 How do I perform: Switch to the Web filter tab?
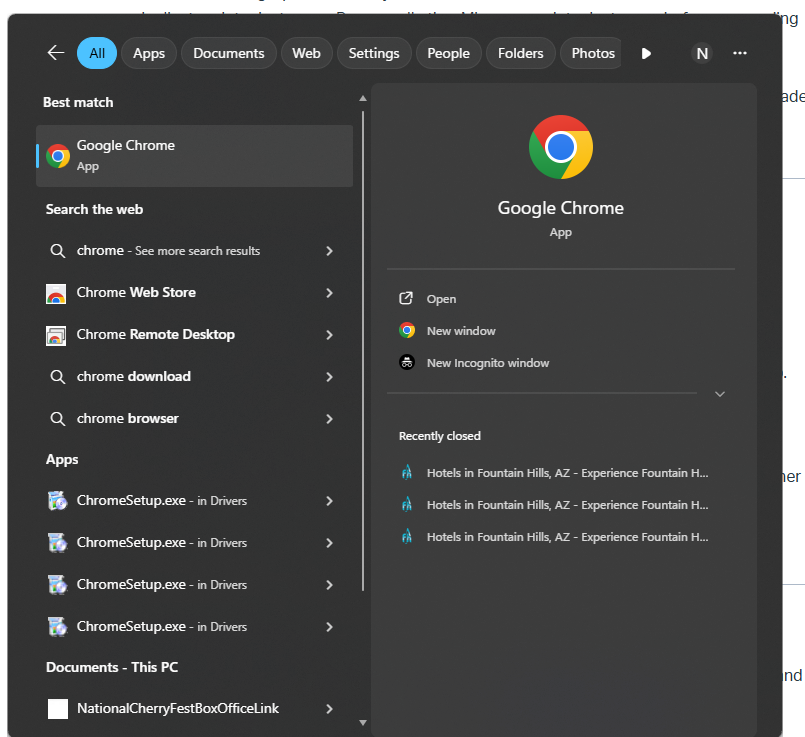[306, 53]
